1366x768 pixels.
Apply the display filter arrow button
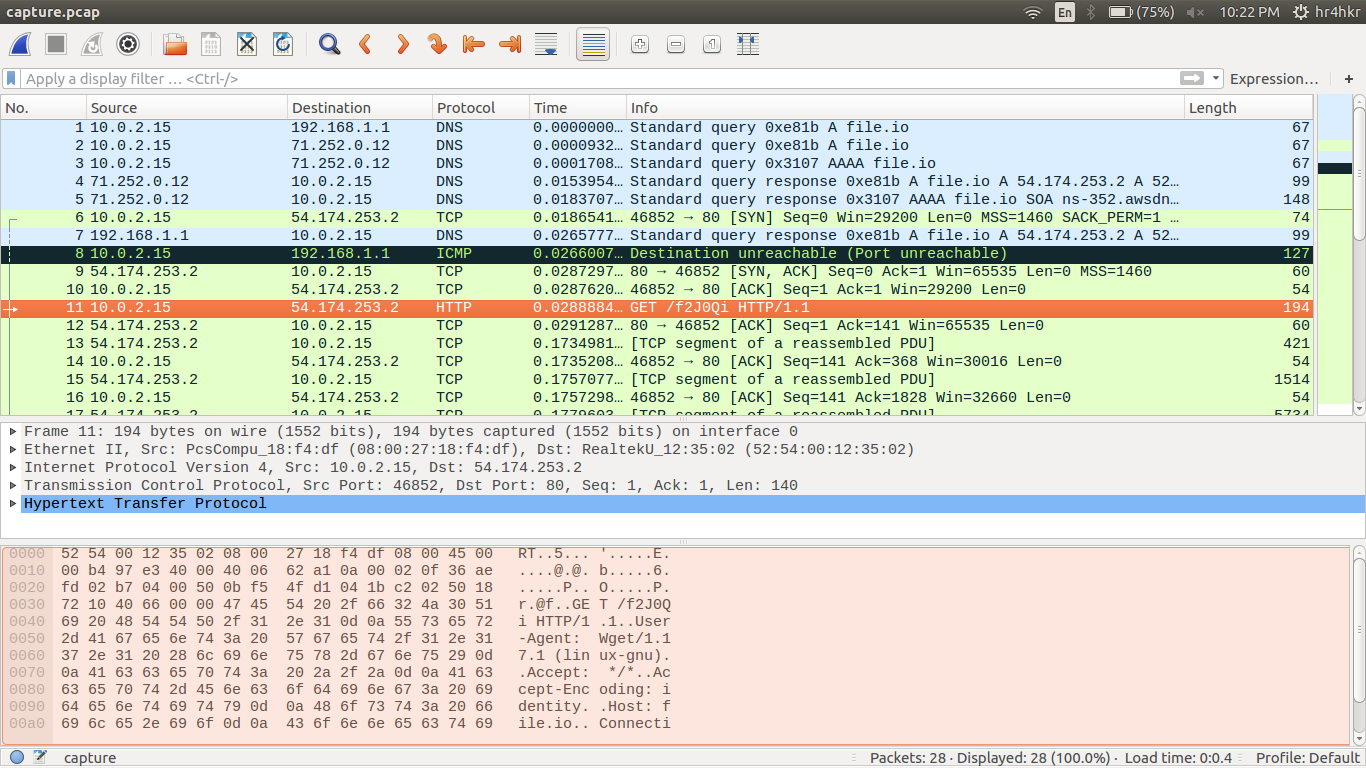click(1191, 78)
